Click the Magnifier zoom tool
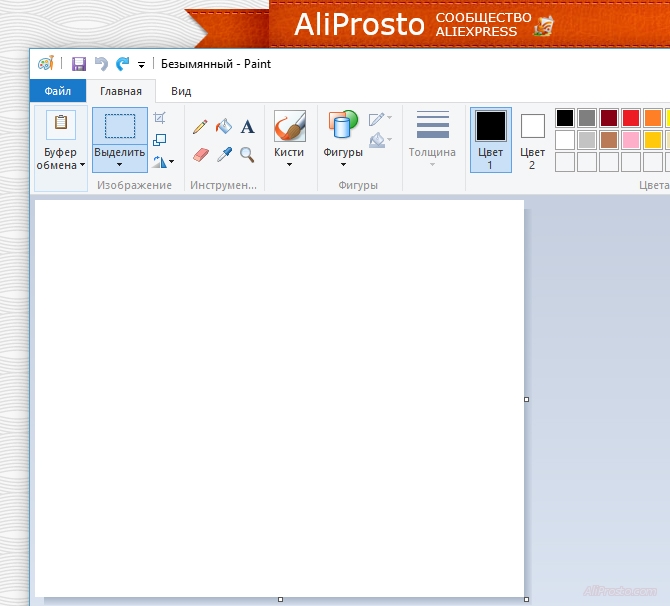 coord(247,155)
